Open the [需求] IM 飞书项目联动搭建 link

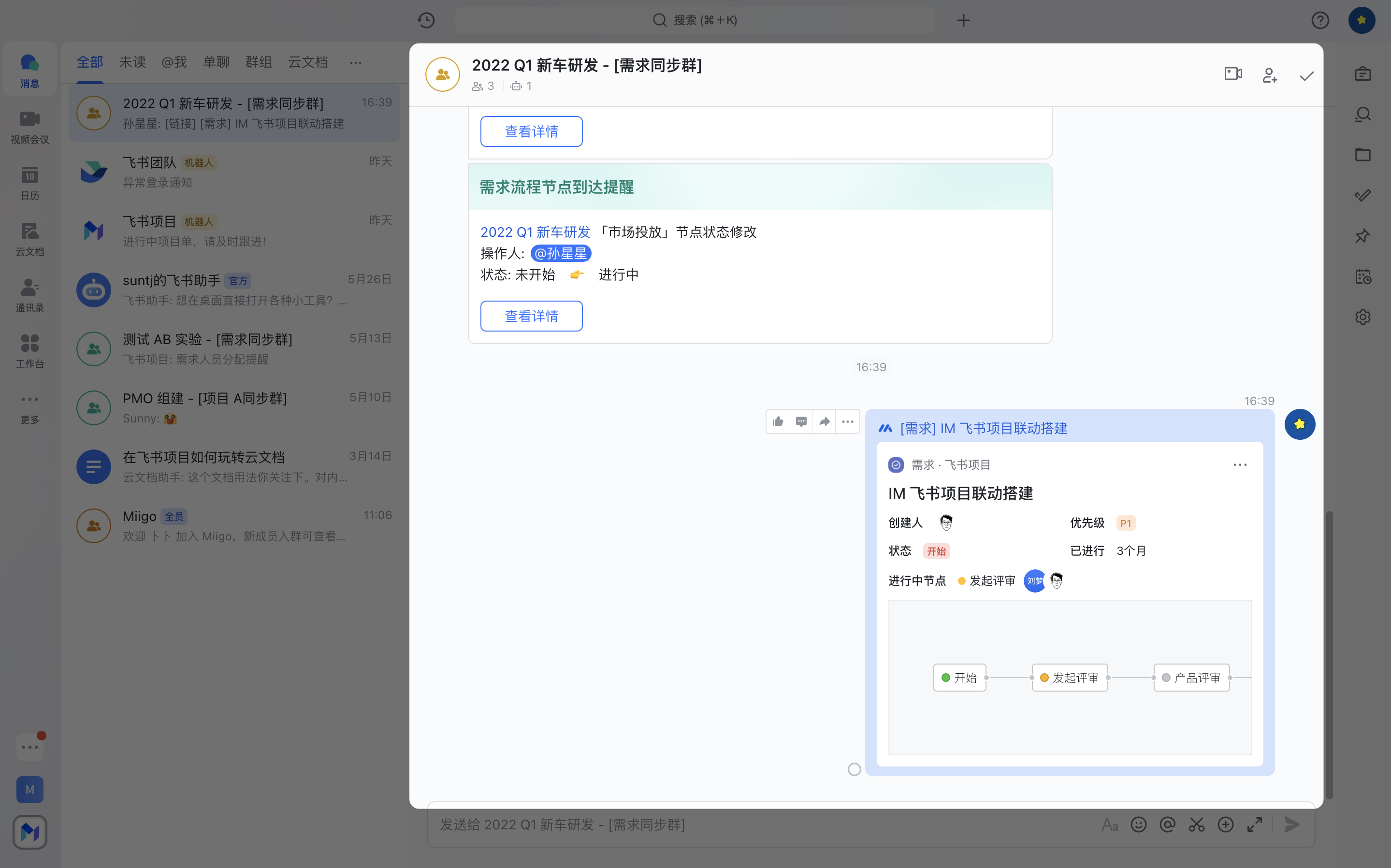click(984, 428)
